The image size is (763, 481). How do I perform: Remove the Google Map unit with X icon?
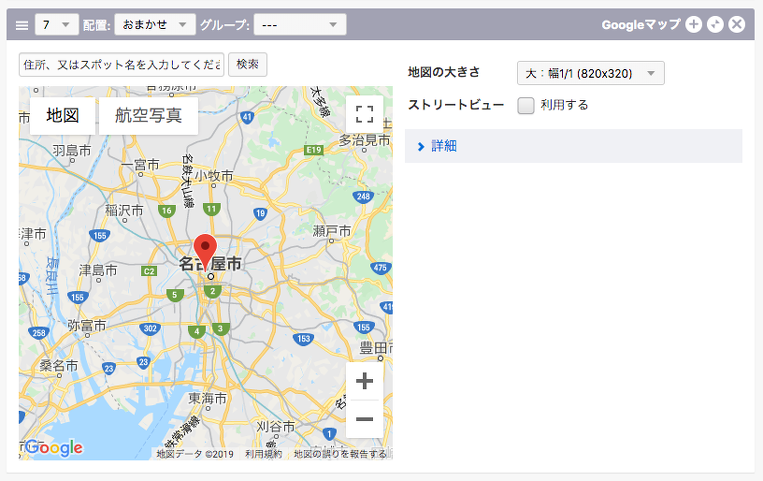pyautogui.click(x=737, y=24)
